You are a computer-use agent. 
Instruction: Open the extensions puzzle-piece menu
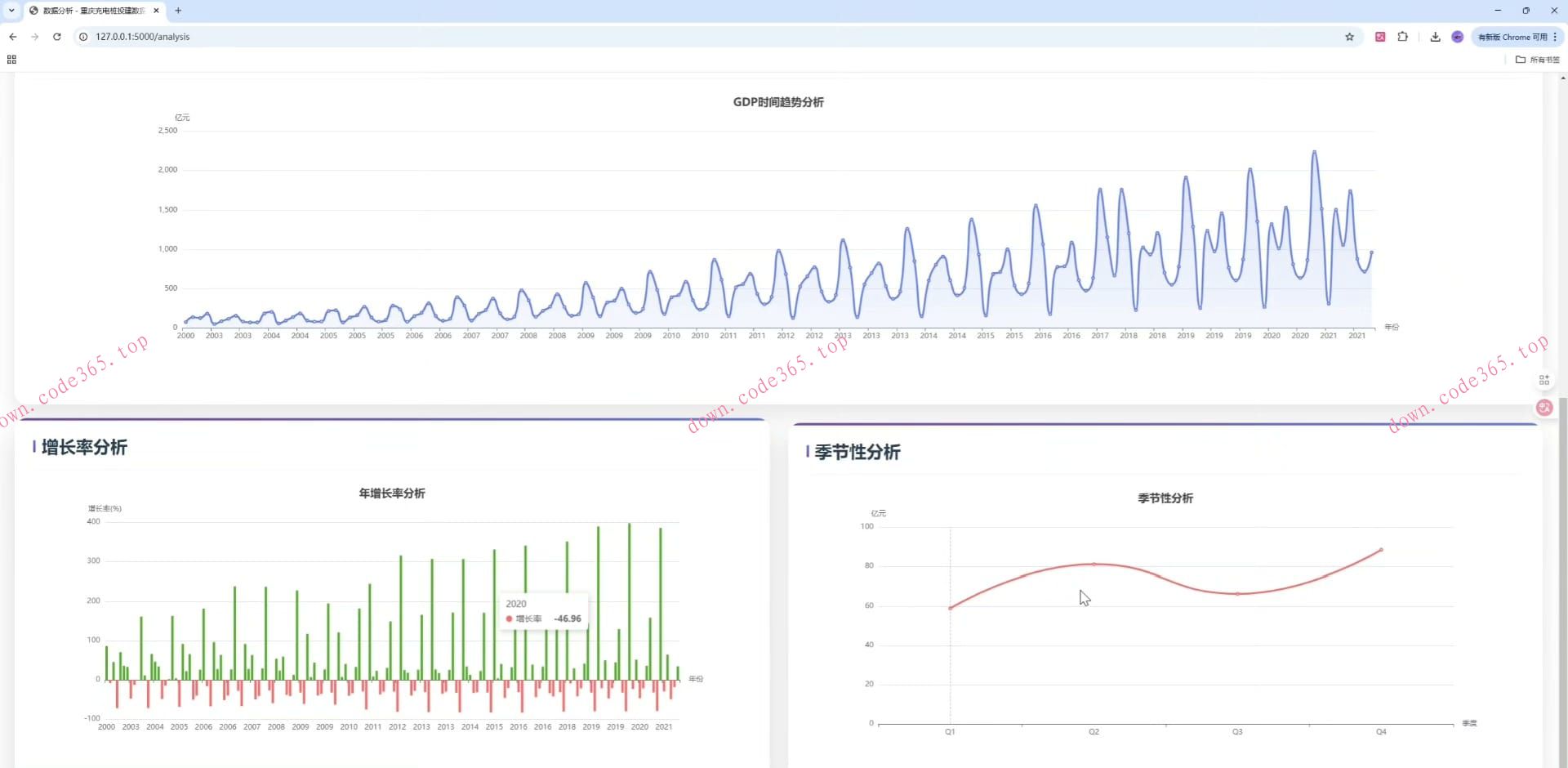[x=1402, y=37]
